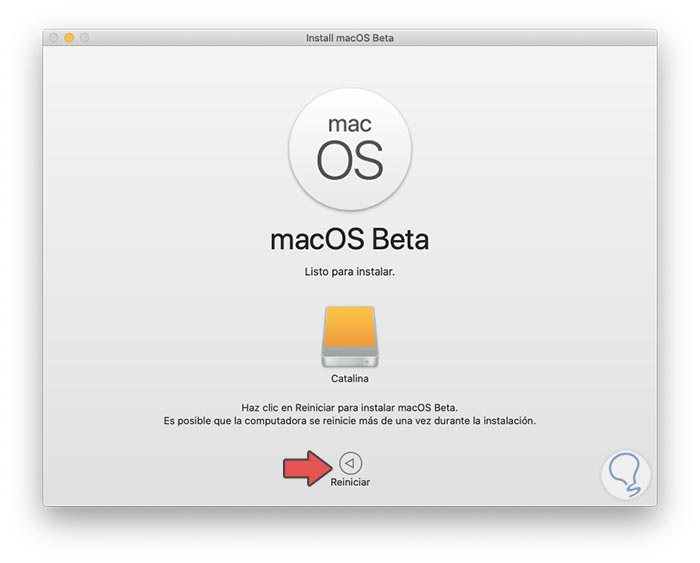
Task: Click the 'macOS Beta' heading
Action: (x=350, y=240)
